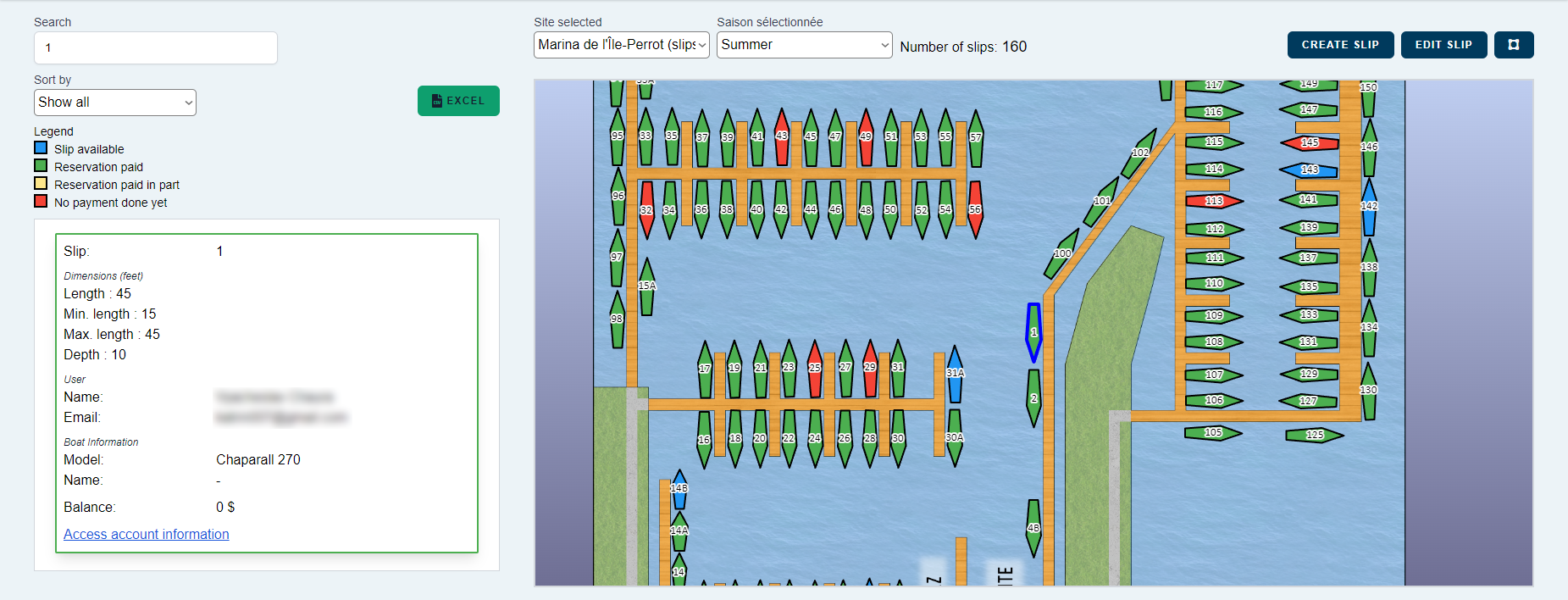This screenshot has height=600, width=1568.
Task: Click into the Search input field
Action: (156, 48)
